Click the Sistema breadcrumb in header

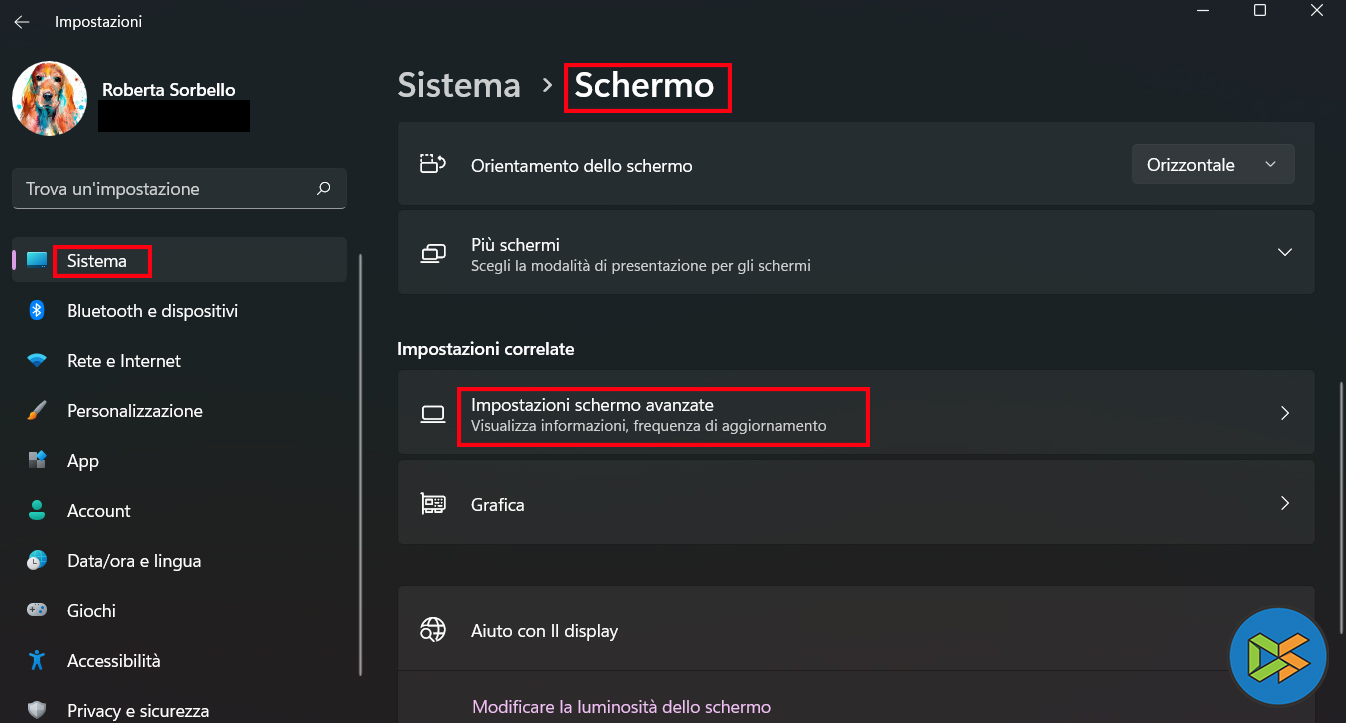[x=459, y=86]
